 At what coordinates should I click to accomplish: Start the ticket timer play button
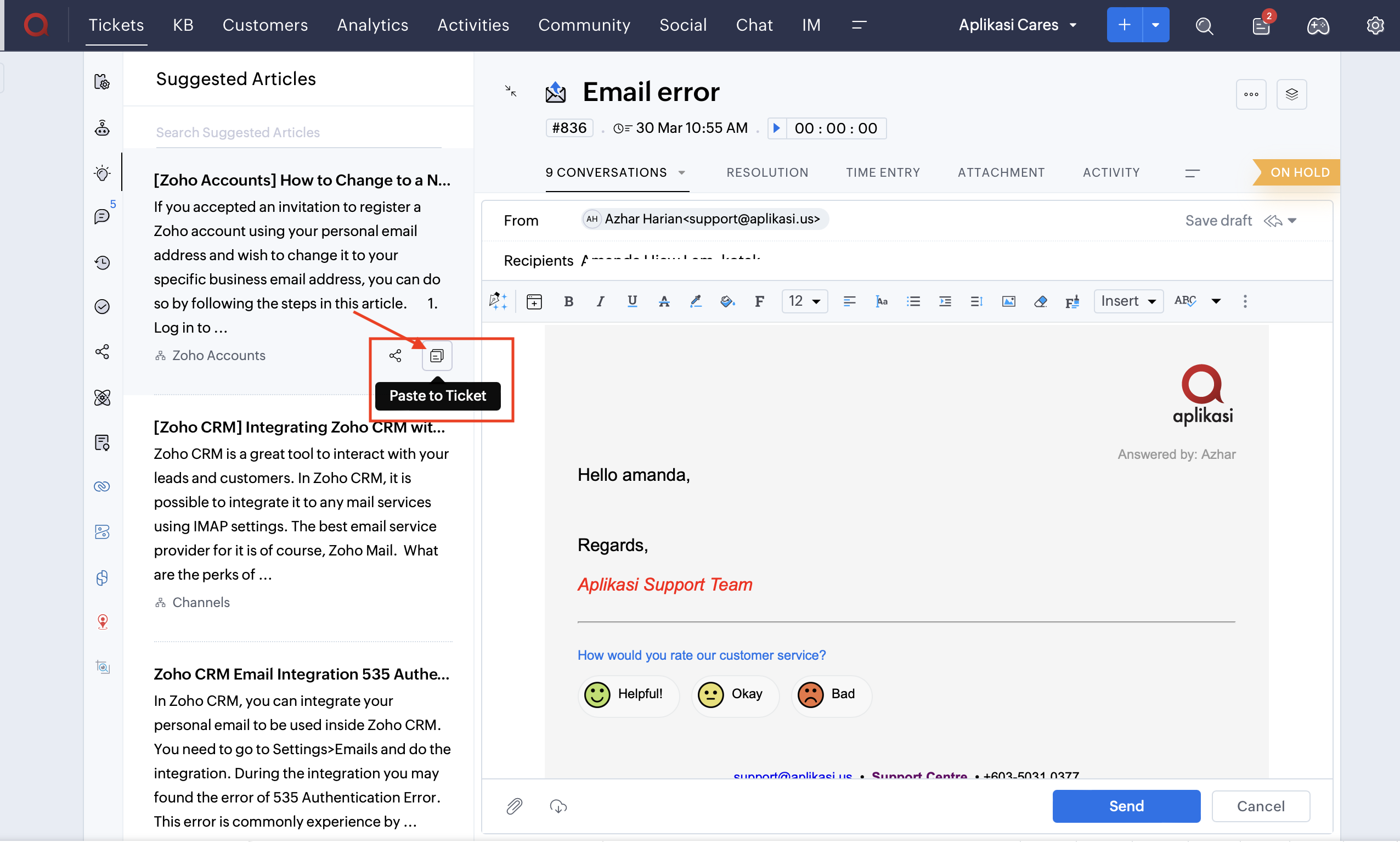pos(776,128)
